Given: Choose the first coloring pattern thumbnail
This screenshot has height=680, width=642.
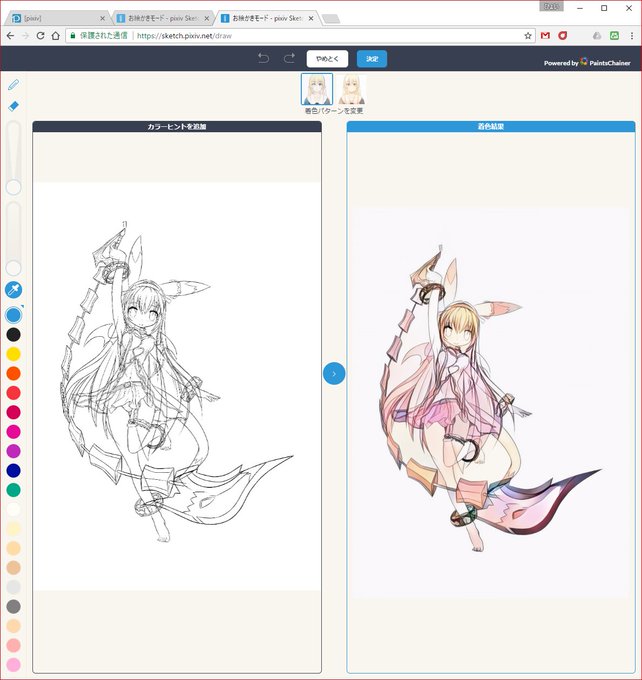Looking at the screenshot, I should 317,89.
